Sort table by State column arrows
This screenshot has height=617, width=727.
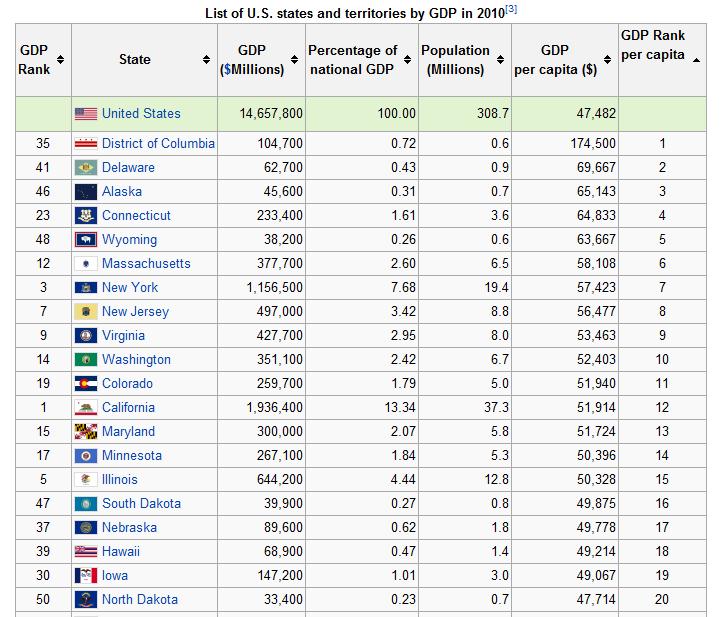(206, 60)
